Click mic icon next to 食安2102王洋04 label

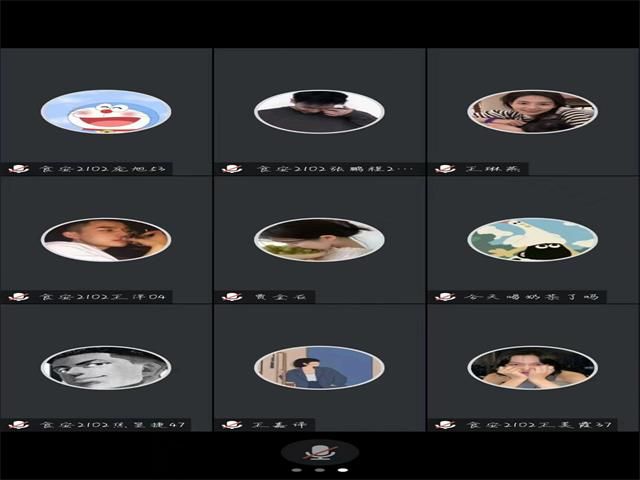coord(18,297)
